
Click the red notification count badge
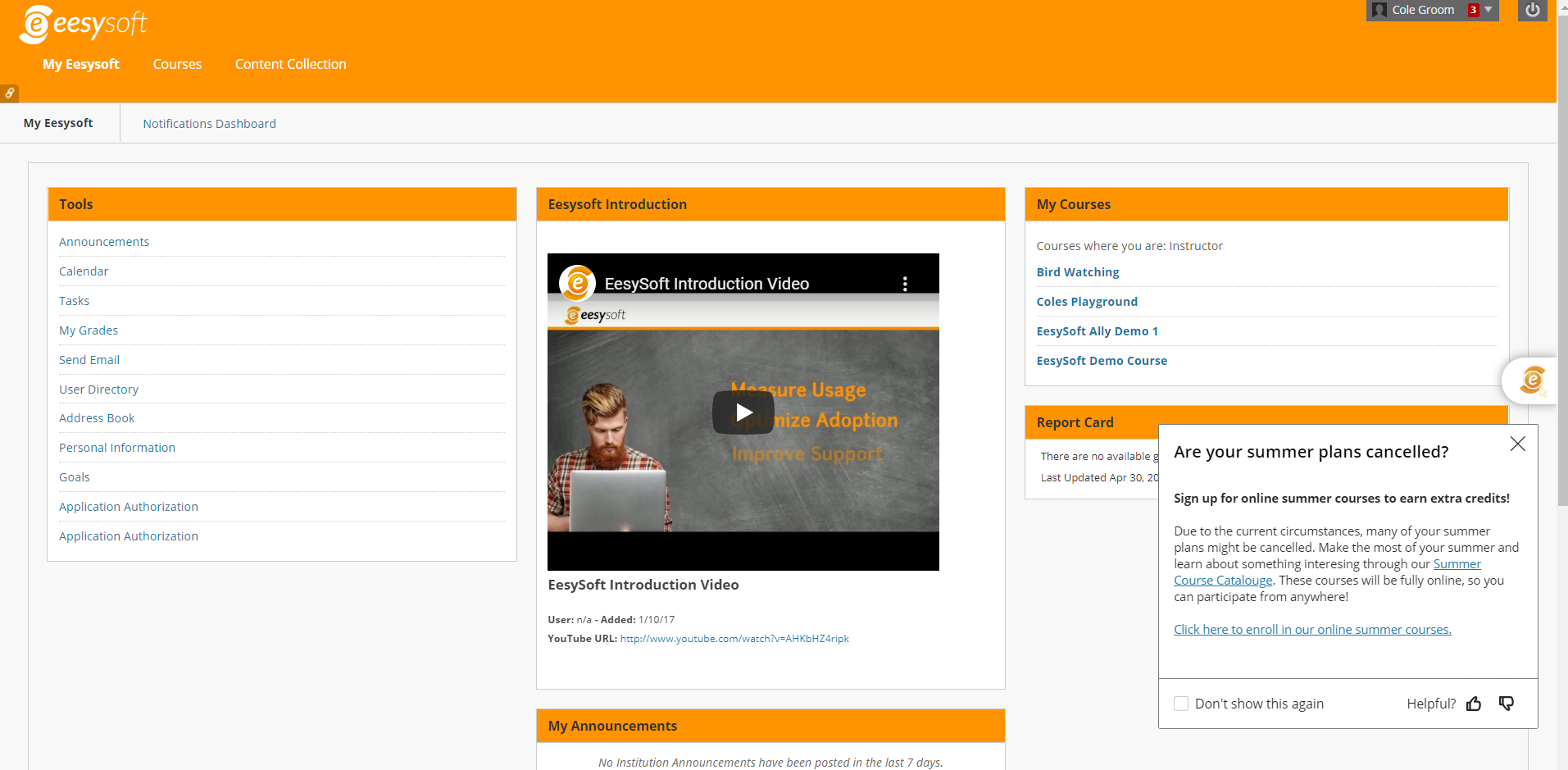point(1474,10)
